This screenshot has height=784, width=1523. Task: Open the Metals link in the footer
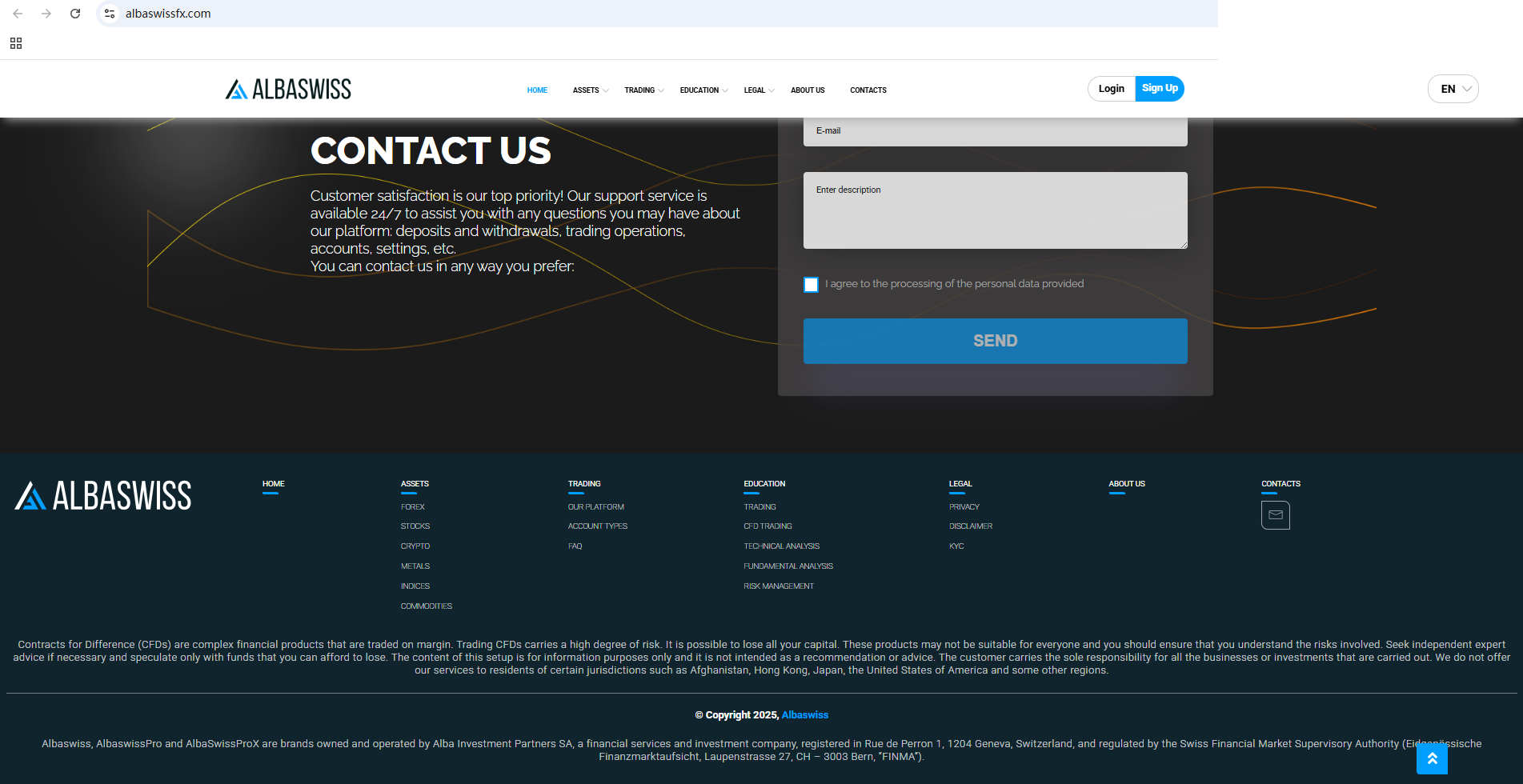tap(415, 566)
